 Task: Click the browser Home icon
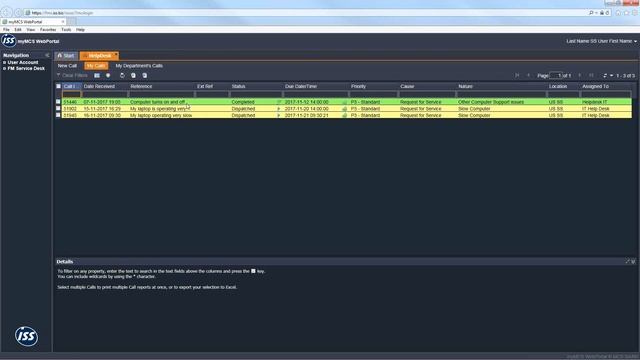(x=618, y=13)
